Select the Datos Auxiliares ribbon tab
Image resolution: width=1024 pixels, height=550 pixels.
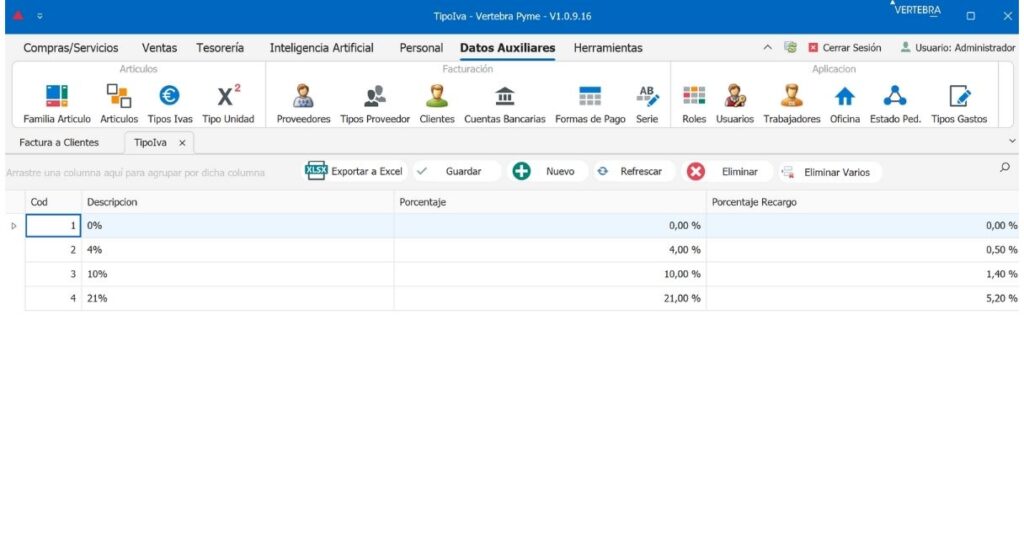(507, 48)
